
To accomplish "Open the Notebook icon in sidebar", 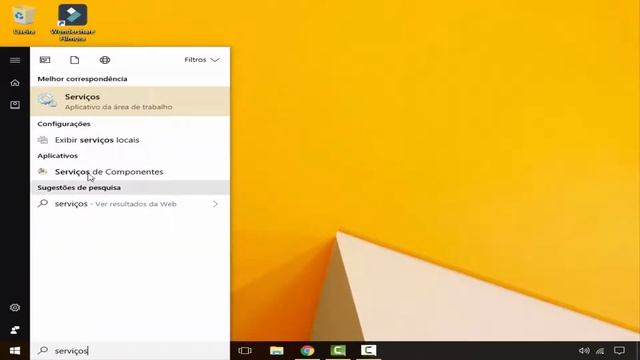I will coord(15,105).
